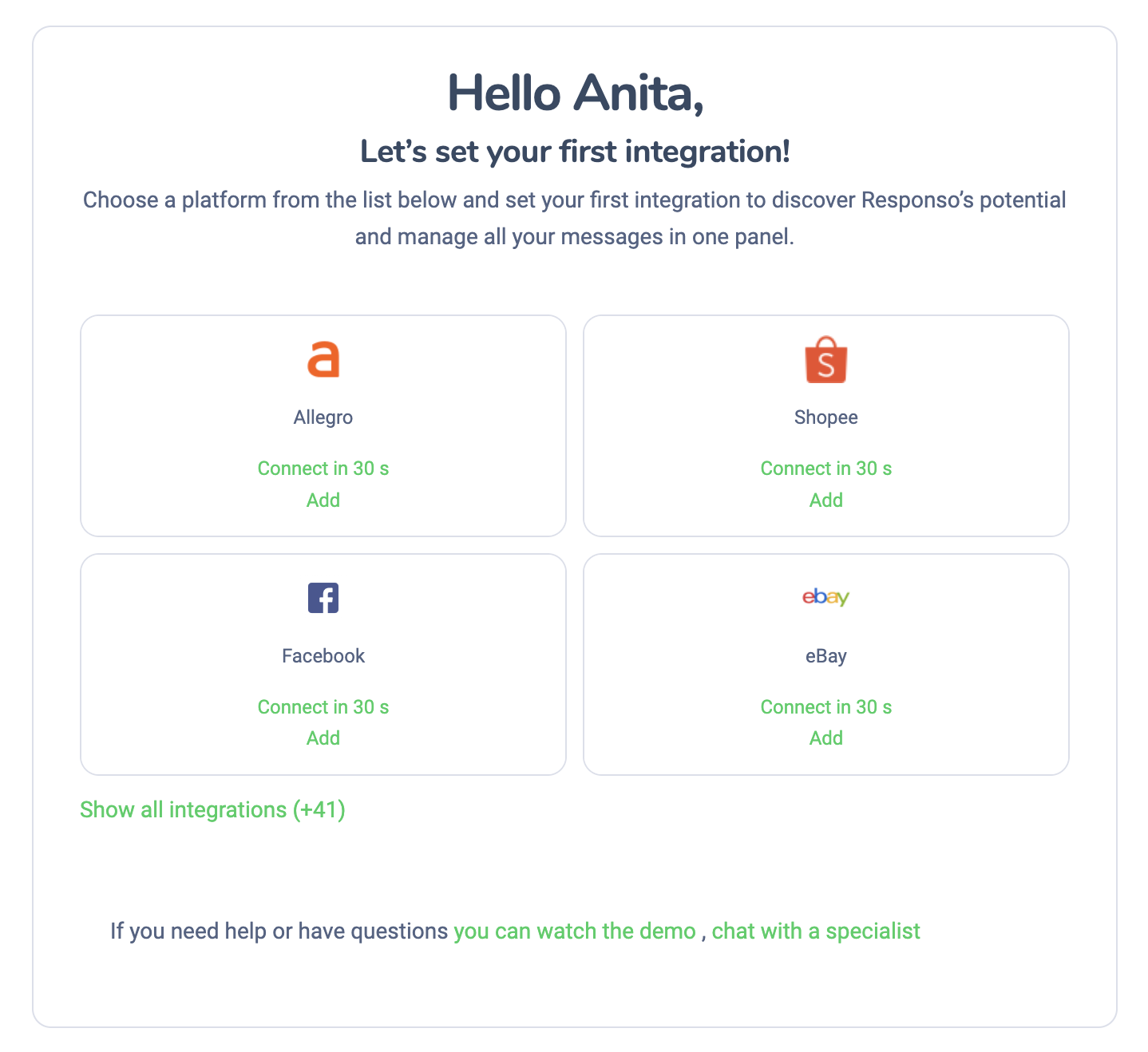Click the Facebook logo icon
The width and height of the screenshot is (1148, 1052).
point(323,598)
